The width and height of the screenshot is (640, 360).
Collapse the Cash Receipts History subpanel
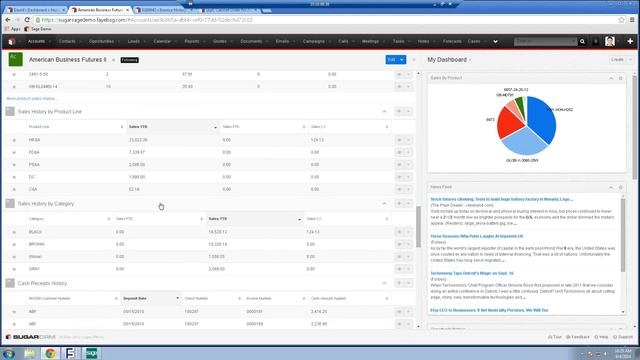point(384,283)
